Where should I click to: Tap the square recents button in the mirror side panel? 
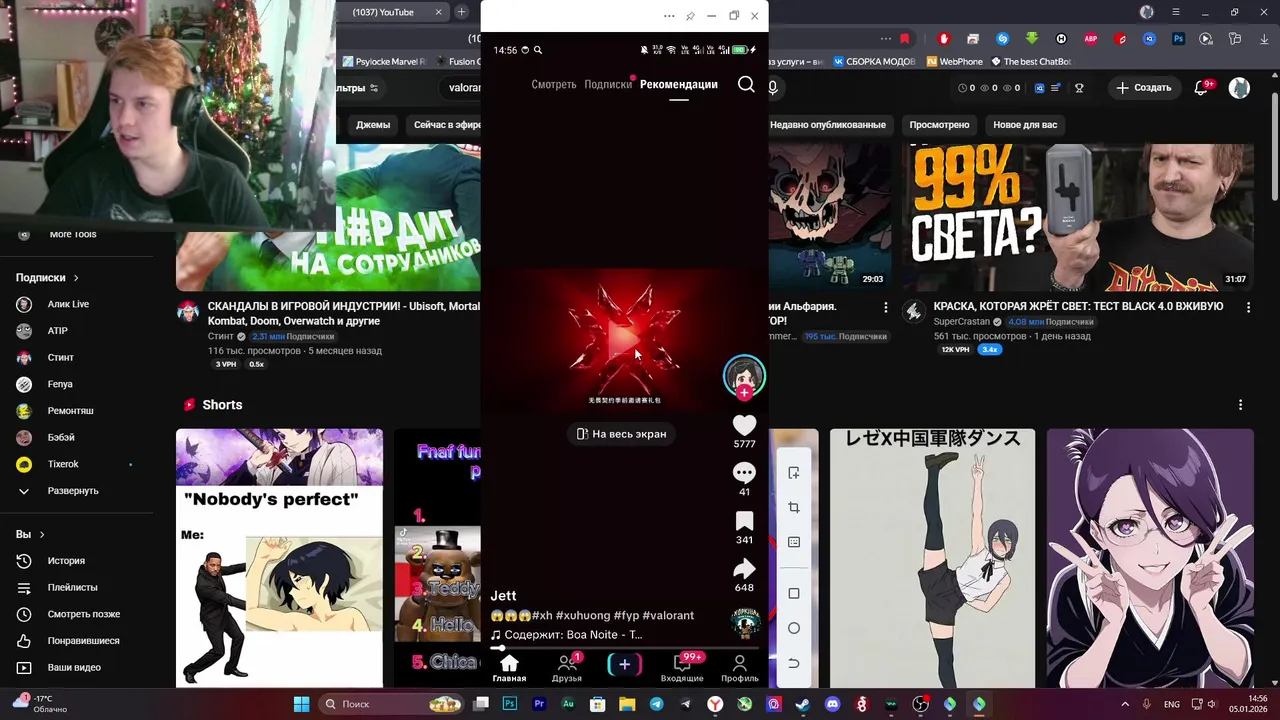coord(794,593)
